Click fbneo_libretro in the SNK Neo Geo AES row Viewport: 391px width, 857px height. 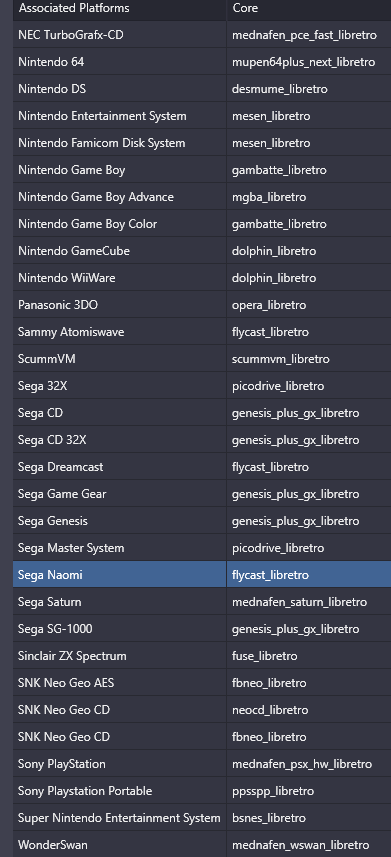(309, 683)
